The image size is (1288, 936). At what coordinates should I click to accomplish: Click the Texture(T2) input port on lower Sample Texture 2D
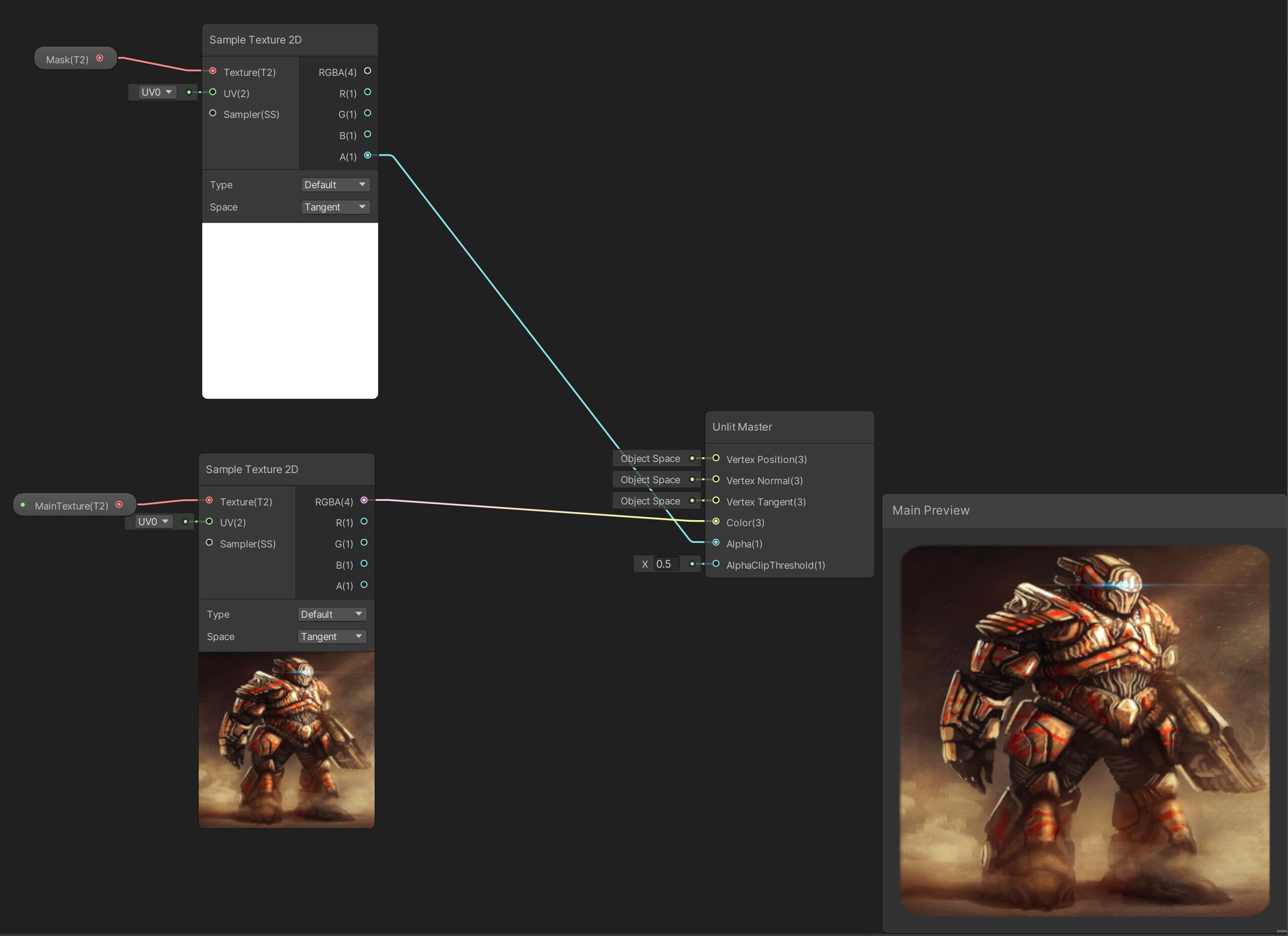pyautogui.click(x=209, y=500)
